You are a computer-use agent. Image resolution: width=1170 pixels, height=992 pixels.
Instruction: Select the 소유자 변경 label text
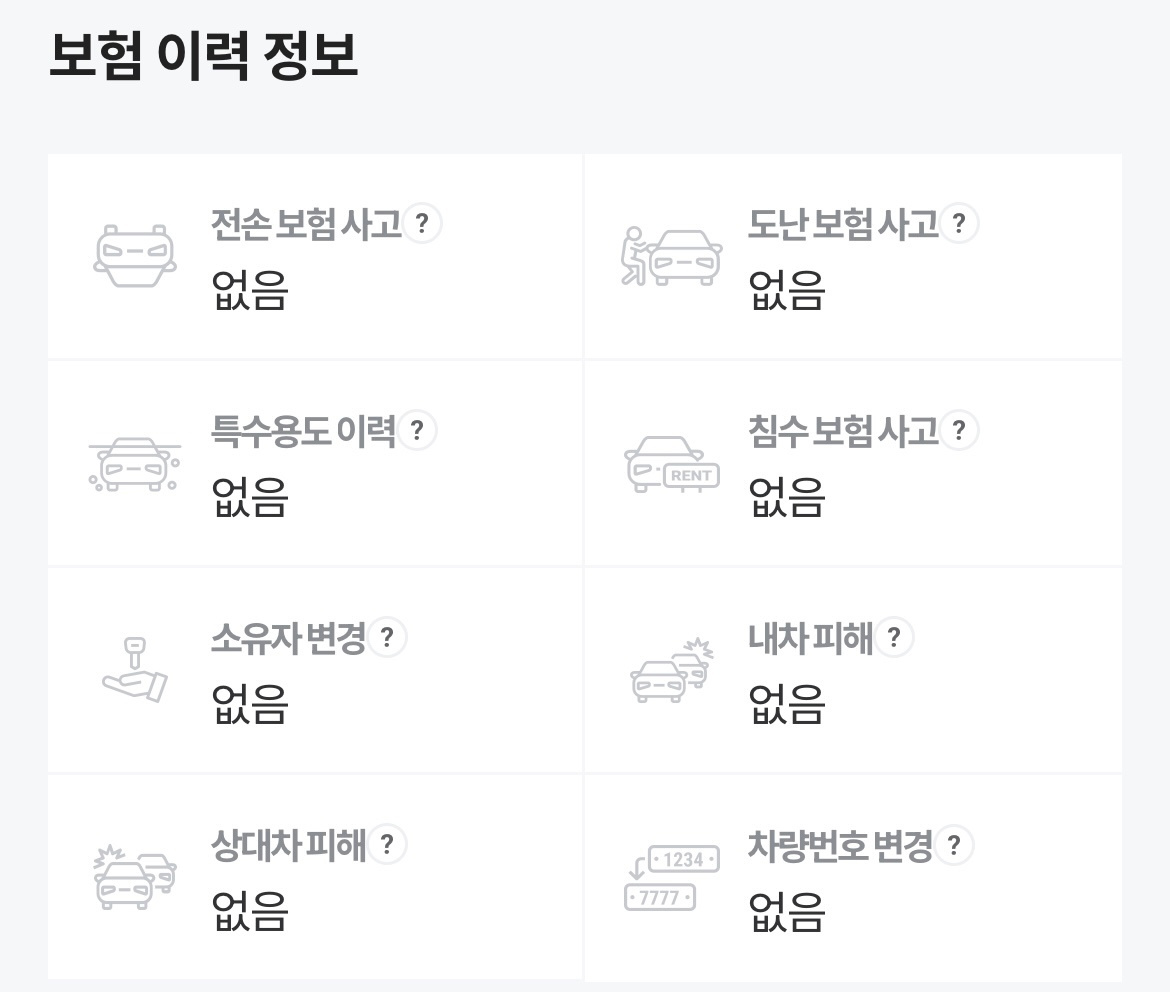289,638
